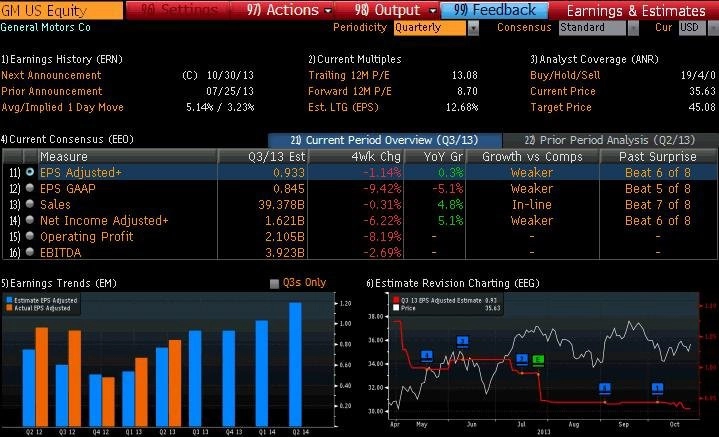Click the YoY Gr column header
This screenshot has height=437, width=719.
(x=435, y=156)
